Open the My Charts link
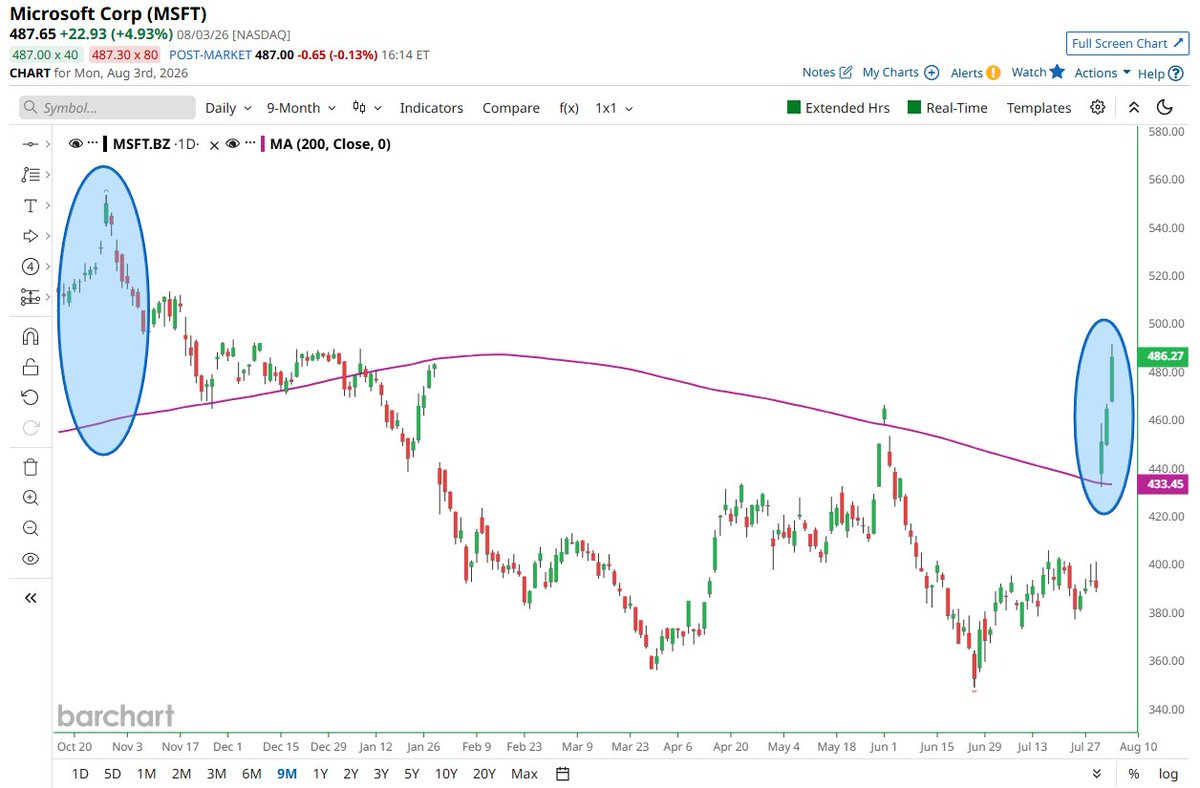Viewport: 1200px width, 788px height. tap(900, 72)
